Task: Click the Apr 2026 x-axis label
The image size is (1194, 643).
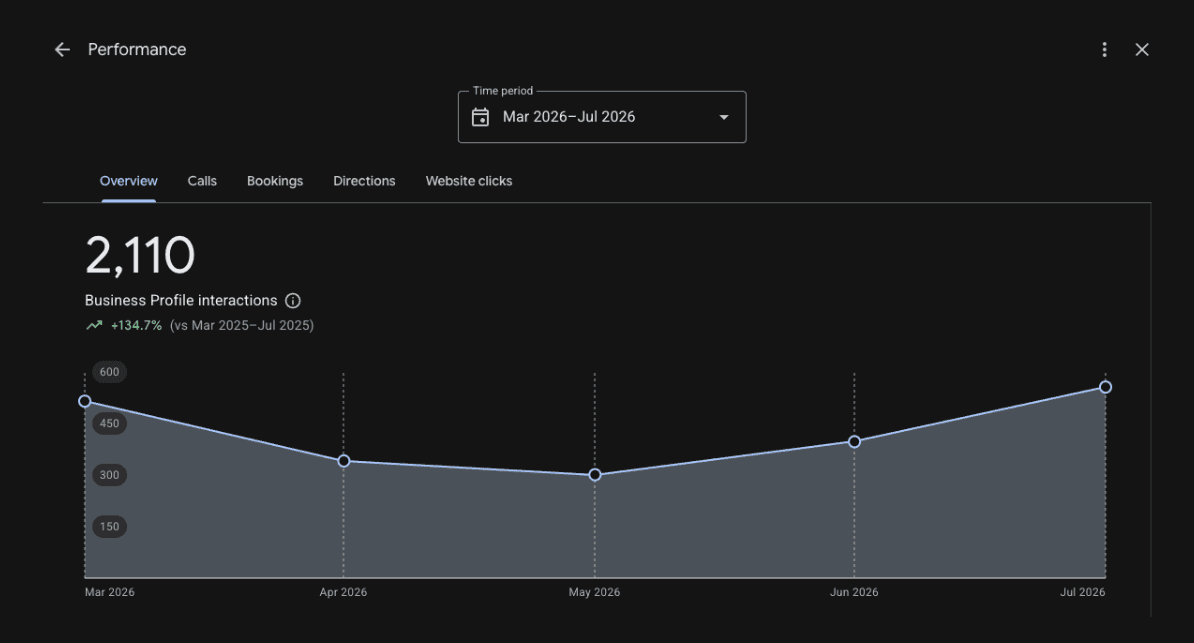Action: click(x=343, y=592)
